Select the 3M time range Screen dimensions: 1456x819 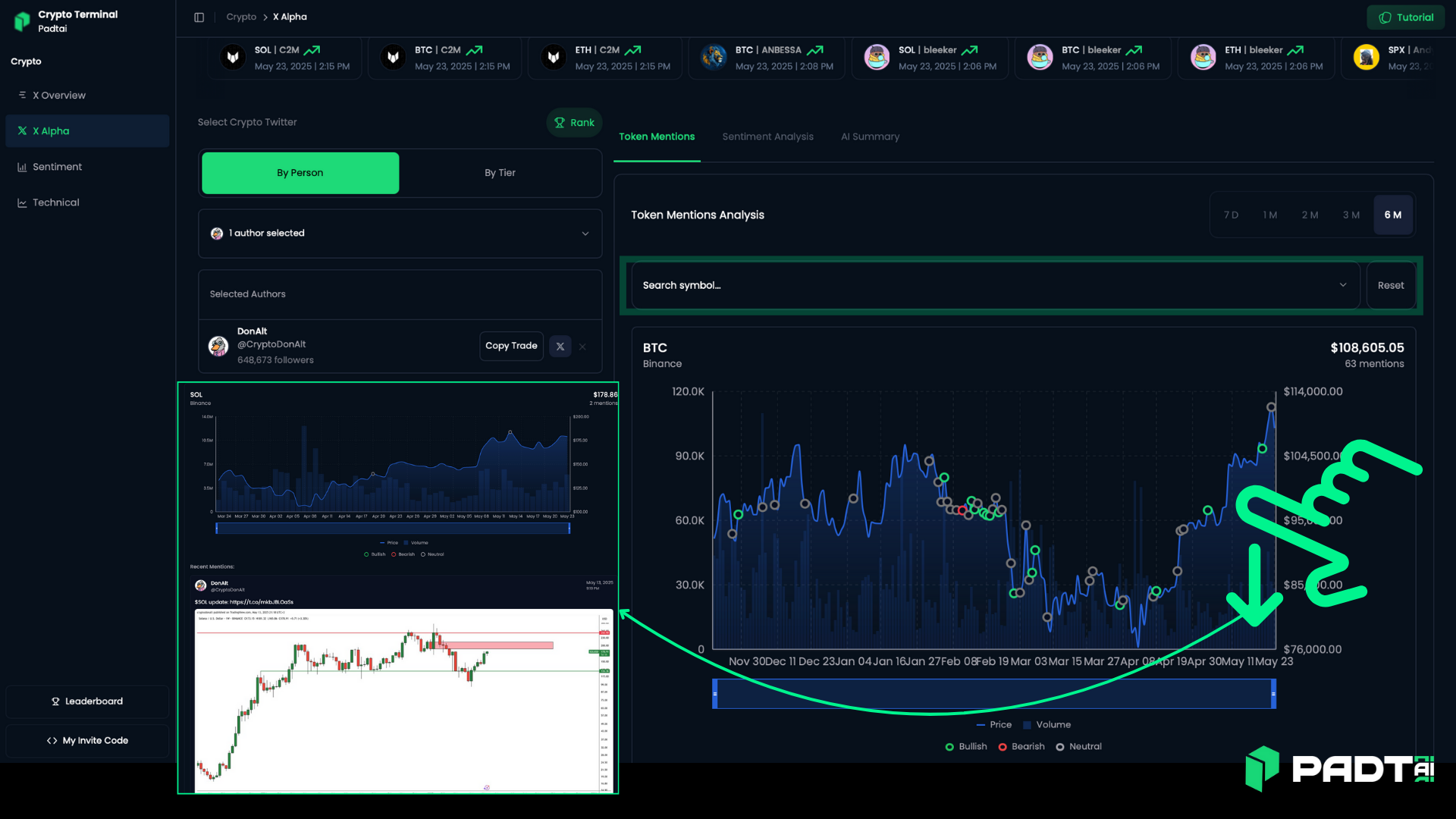(x=1351, y=215)
